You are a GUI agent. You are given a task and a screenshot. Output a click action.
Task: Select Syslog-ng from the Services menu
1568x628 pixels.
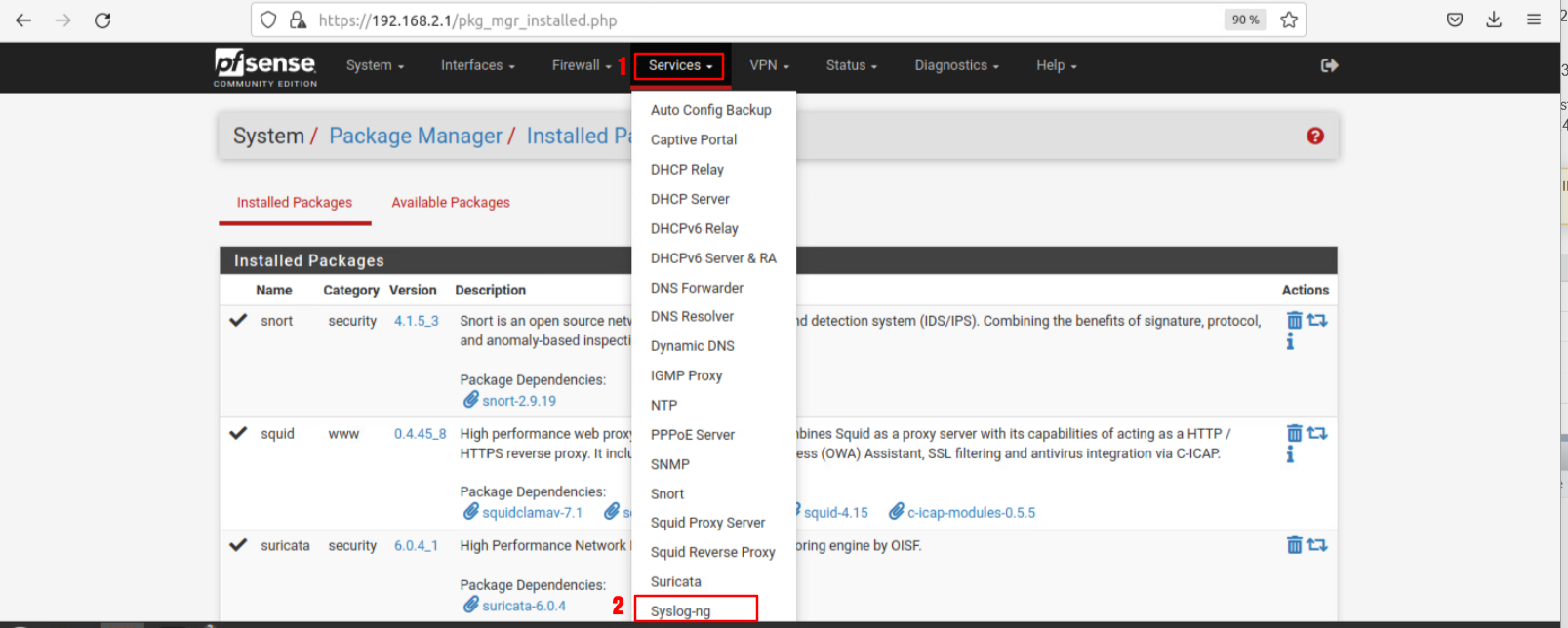681,611
